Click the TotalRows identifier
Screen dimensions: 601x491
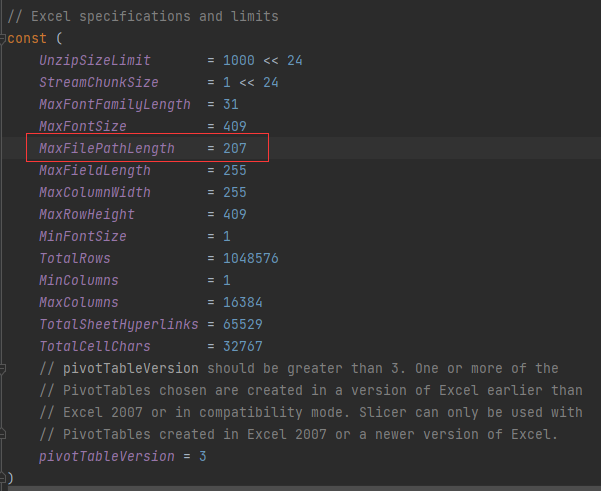(75, 258)
